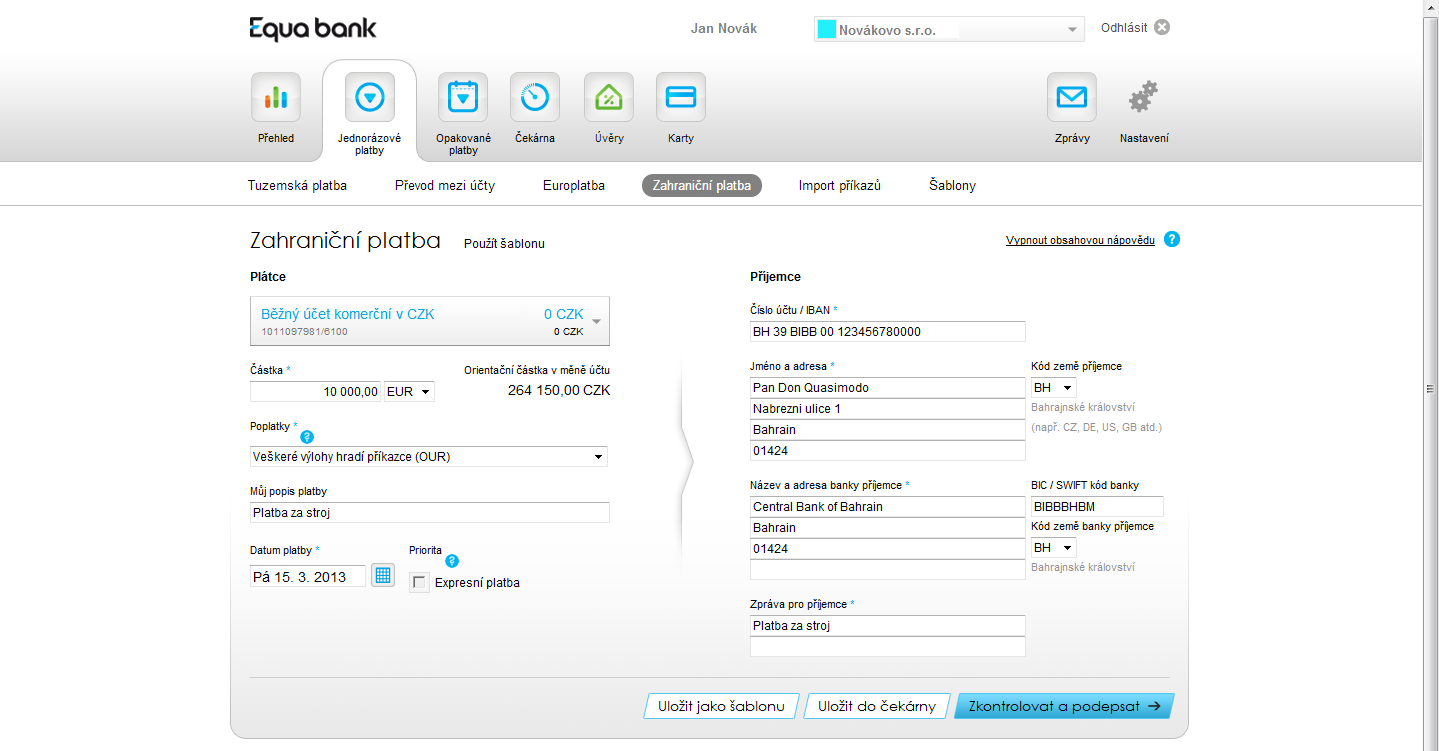Click the Odhlásit logout link
Viewport: 1439px width, 751px height.
[1124, 28]
